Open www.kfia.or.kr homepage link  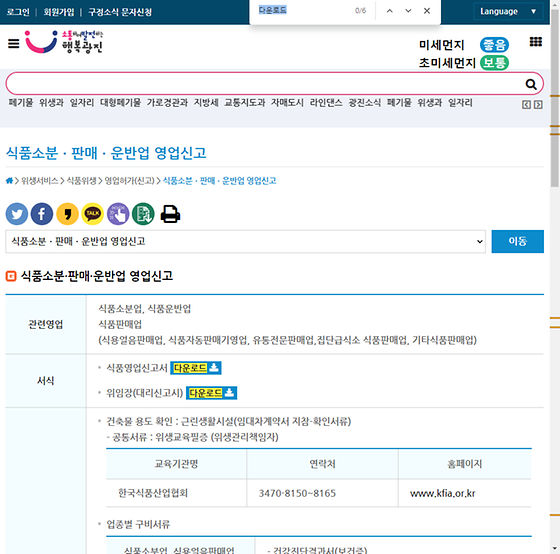click(442, 493)
